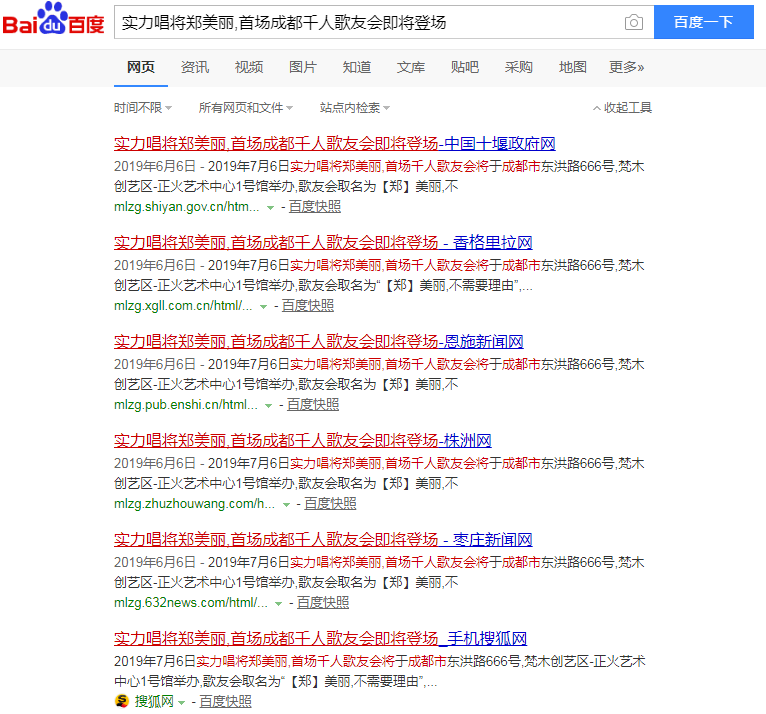
Task: Open 百度快照 for the 枣庄新闻网 result
Action: click(x=323, y=602)
